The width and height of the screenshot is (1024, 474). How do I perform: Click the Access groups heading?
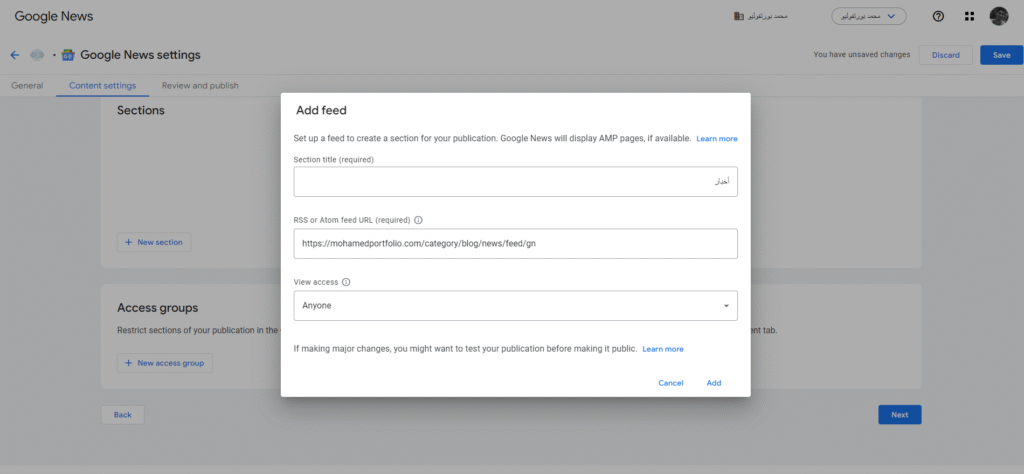(x=157, y=308)
